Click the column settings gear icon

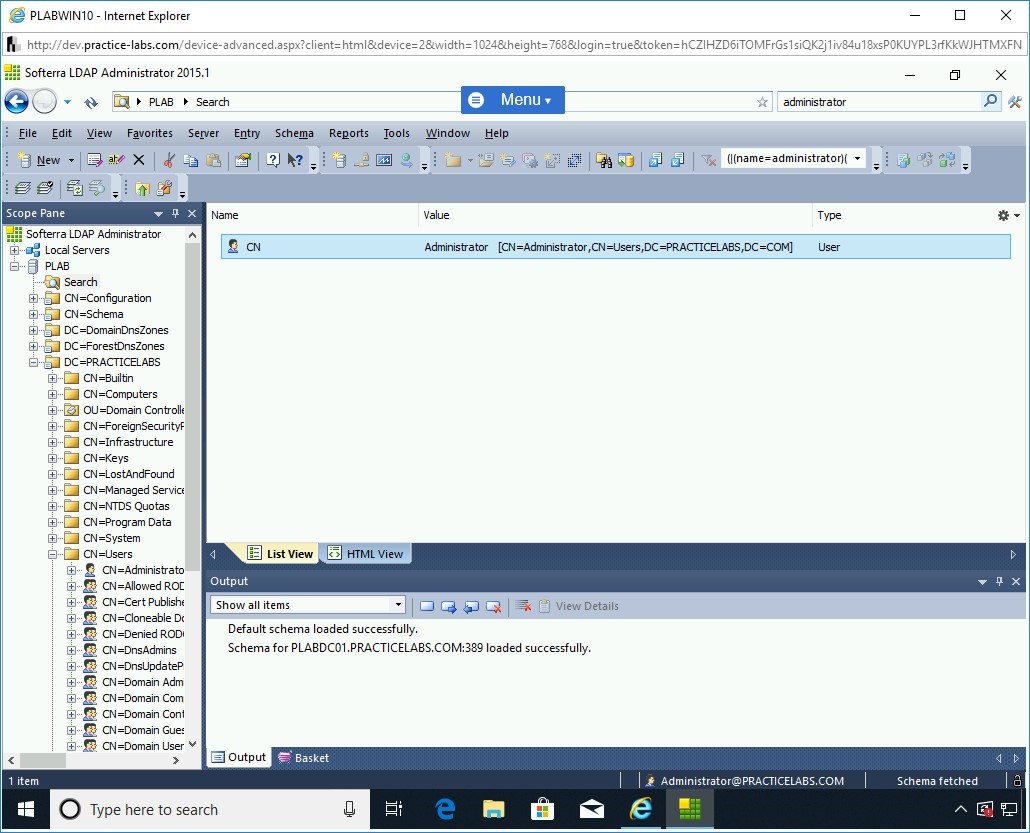[x=1004, y=215]
